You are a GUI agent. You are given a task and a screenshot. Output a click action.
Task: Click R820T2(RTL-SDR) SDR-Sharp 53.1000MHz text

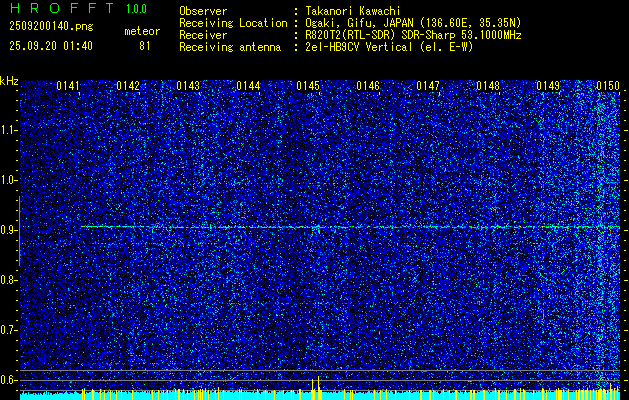point(413,35)
